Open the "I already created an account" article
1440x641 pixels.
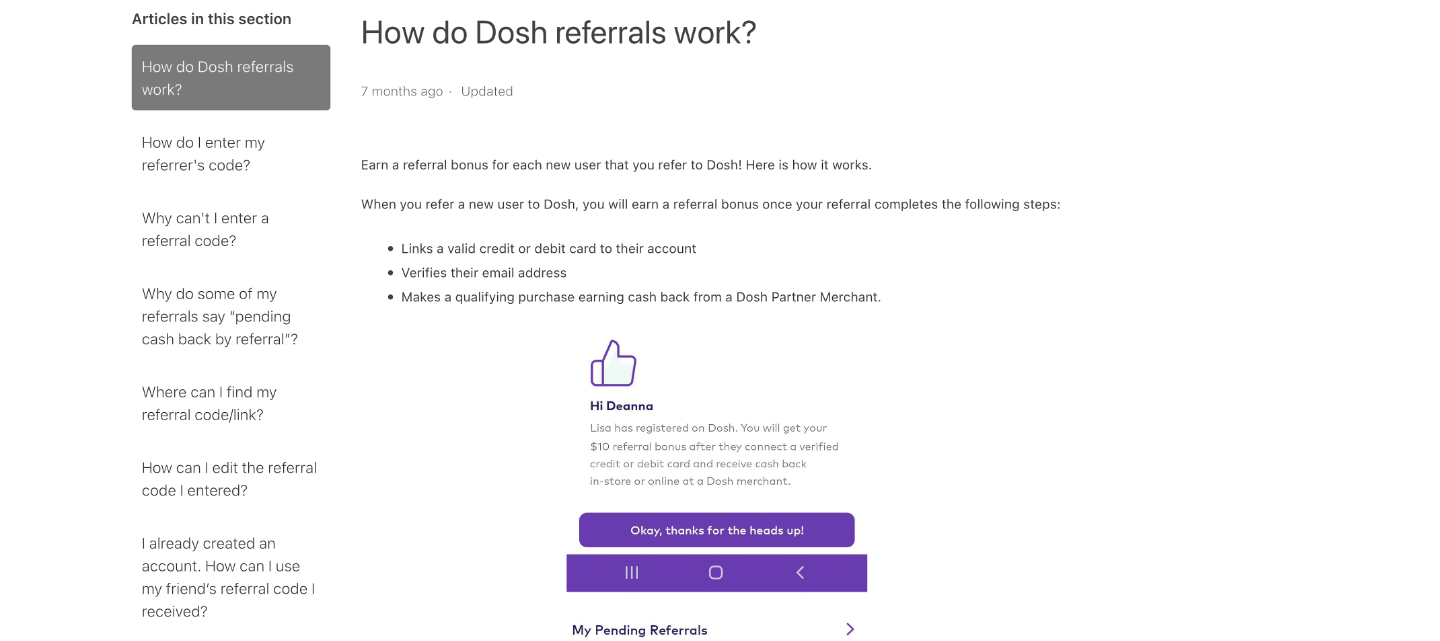tap(228, 577)
